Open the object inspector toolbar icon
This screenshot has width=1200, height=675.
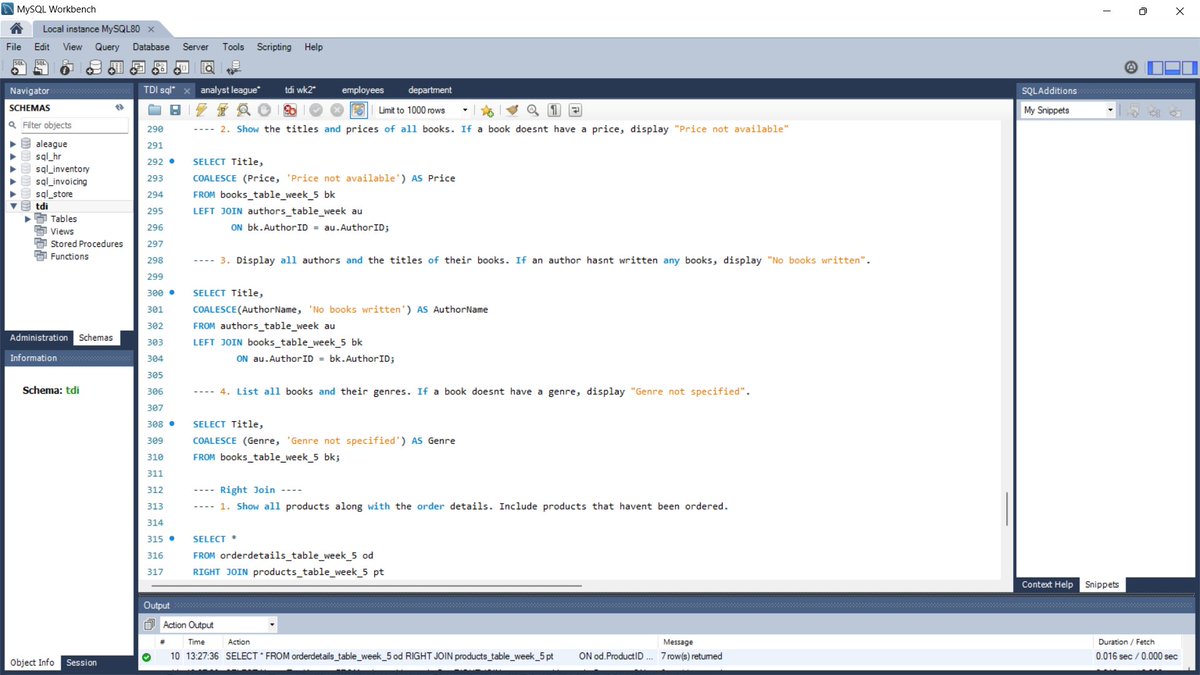(x=66, y=68)
